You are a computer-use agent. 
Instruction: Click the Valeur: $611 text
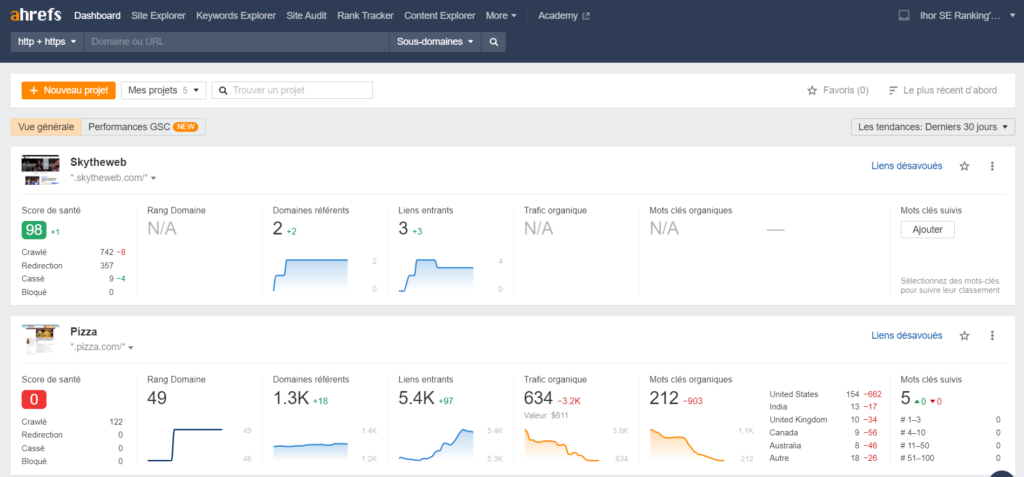pos(545,416)
